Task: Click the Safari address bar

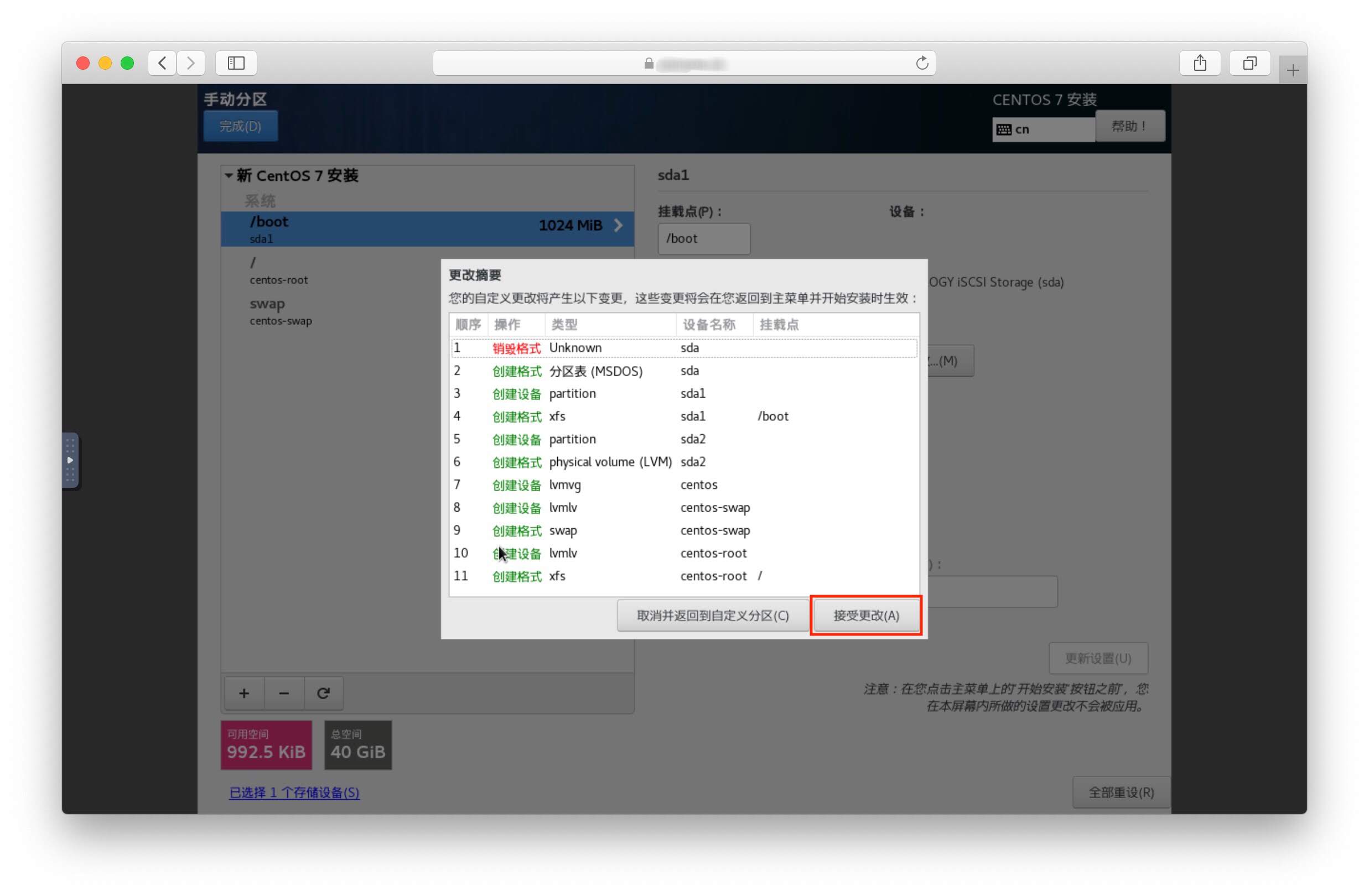Action: pos(684,62)
